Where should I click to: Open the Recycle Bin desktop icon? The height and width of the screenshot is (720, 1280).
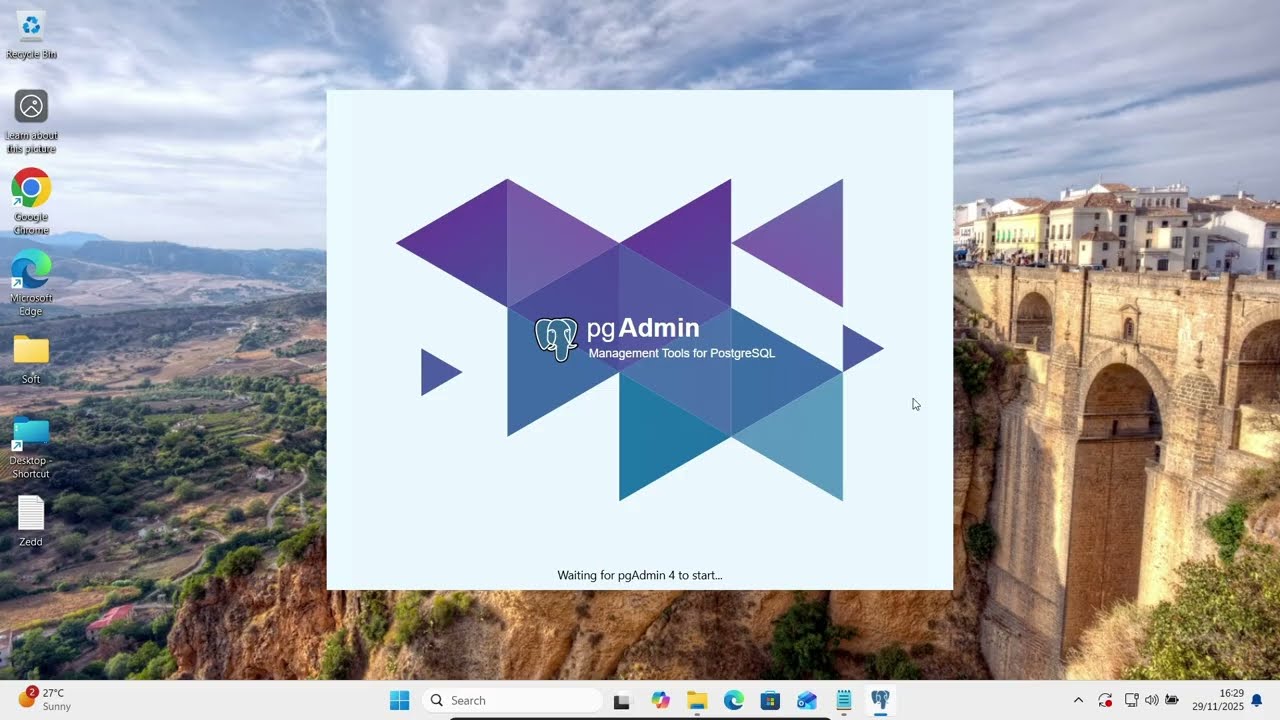point(31,34)
